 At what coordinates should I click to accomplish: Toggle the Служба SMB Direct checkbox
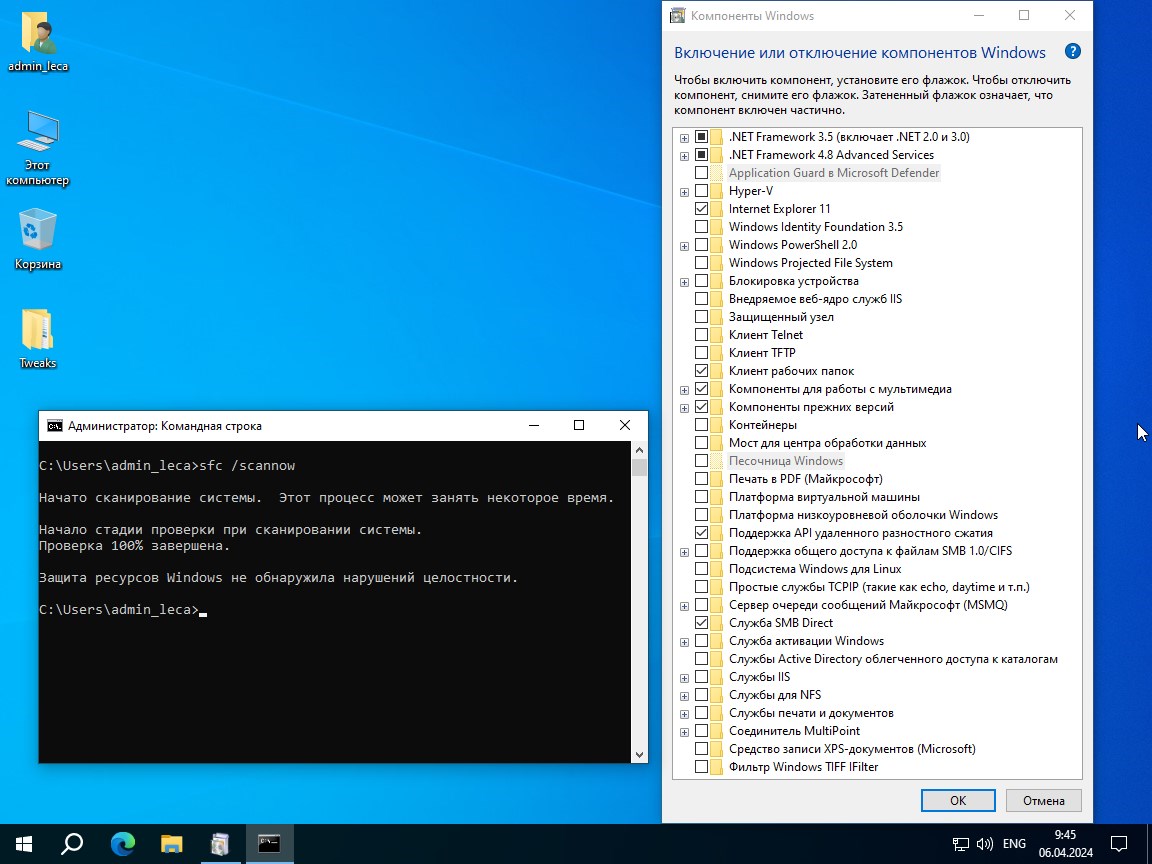pos(702,623)
